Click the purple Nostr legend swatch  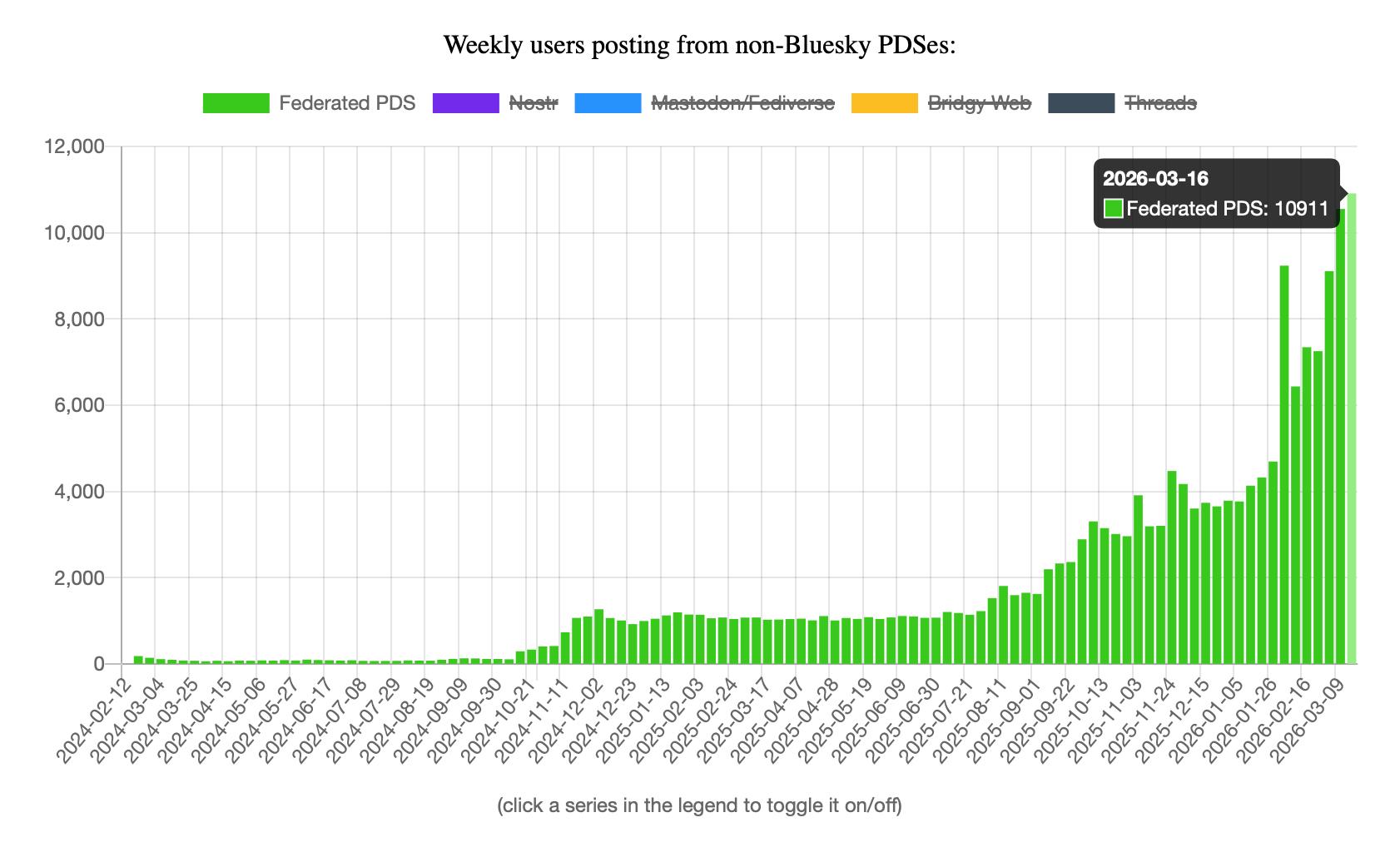(466, 103)
